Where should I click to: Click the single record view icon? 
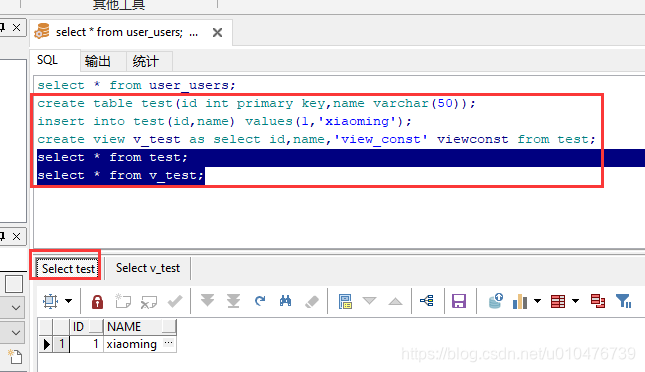[x=345, y=301]
